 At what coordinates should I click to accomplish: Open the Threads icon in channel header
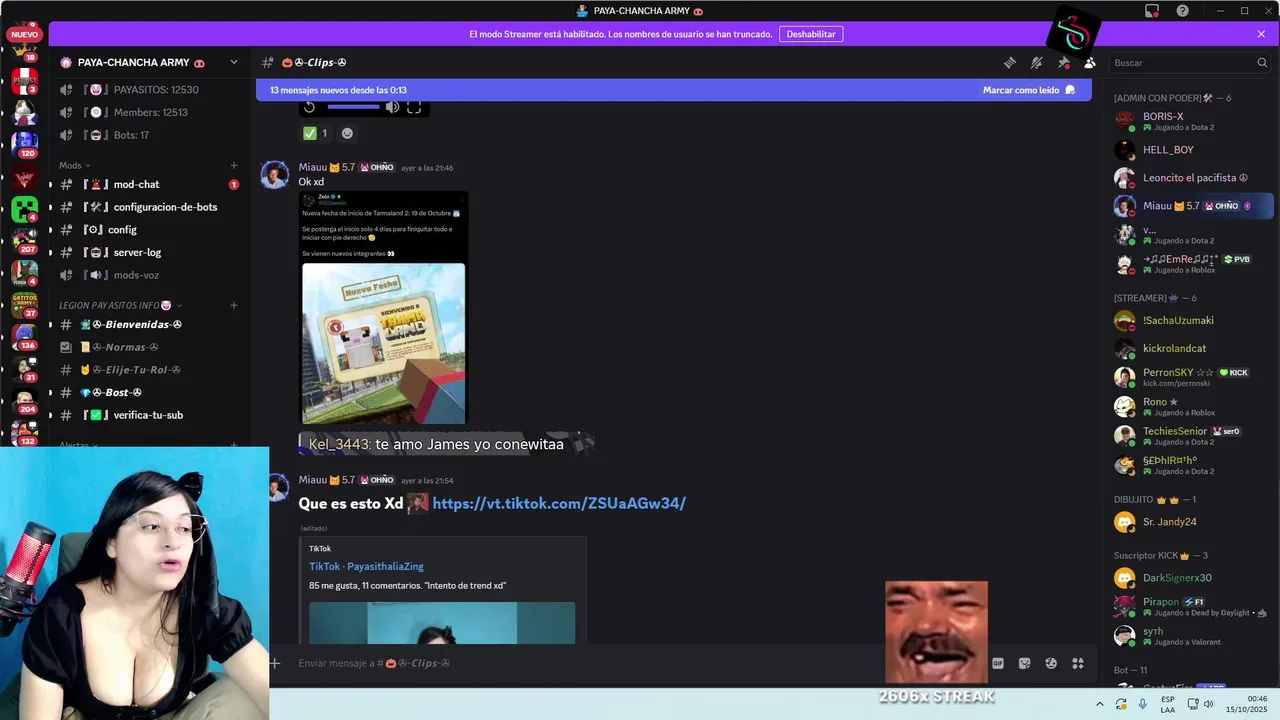1010,62
